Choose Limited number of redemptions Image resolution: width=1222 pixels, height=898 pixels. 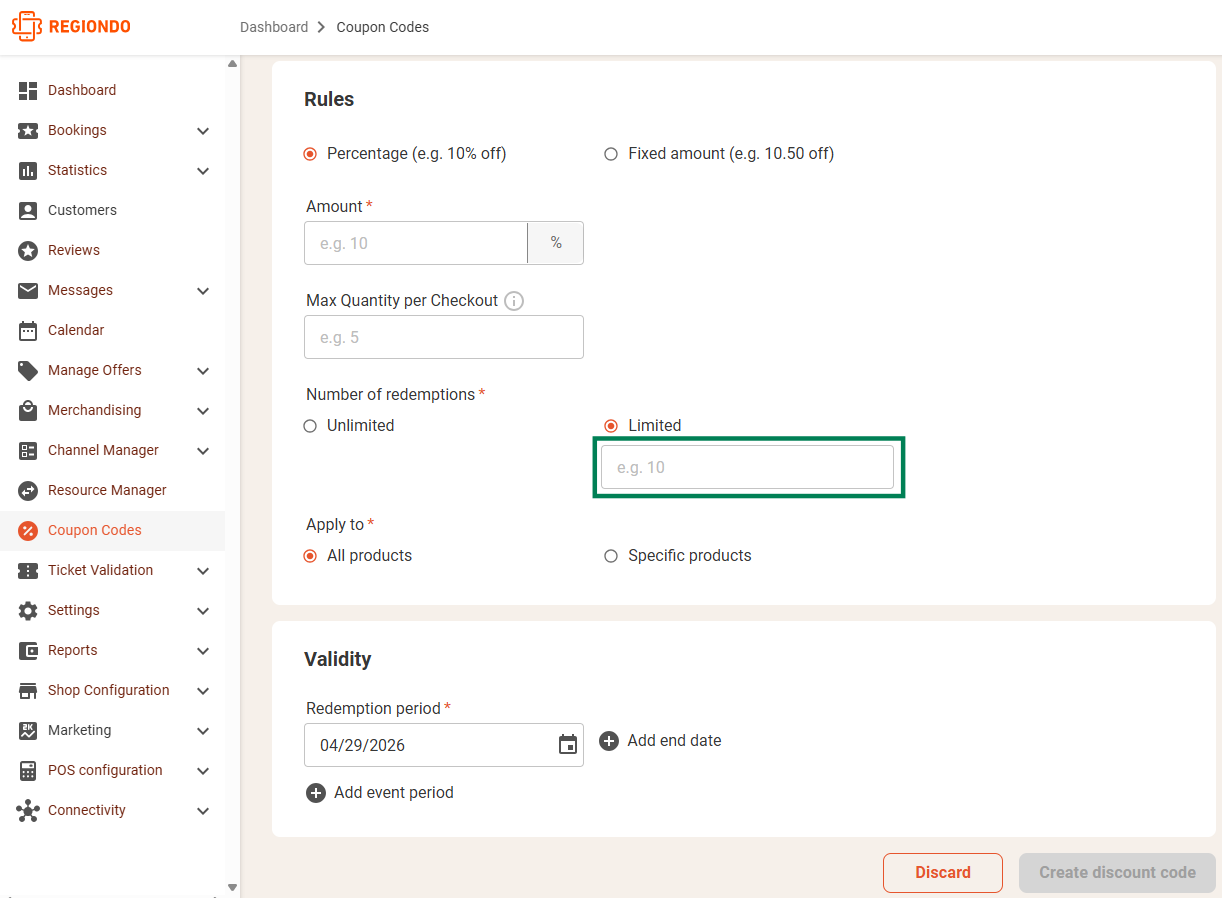pos(611,426)
